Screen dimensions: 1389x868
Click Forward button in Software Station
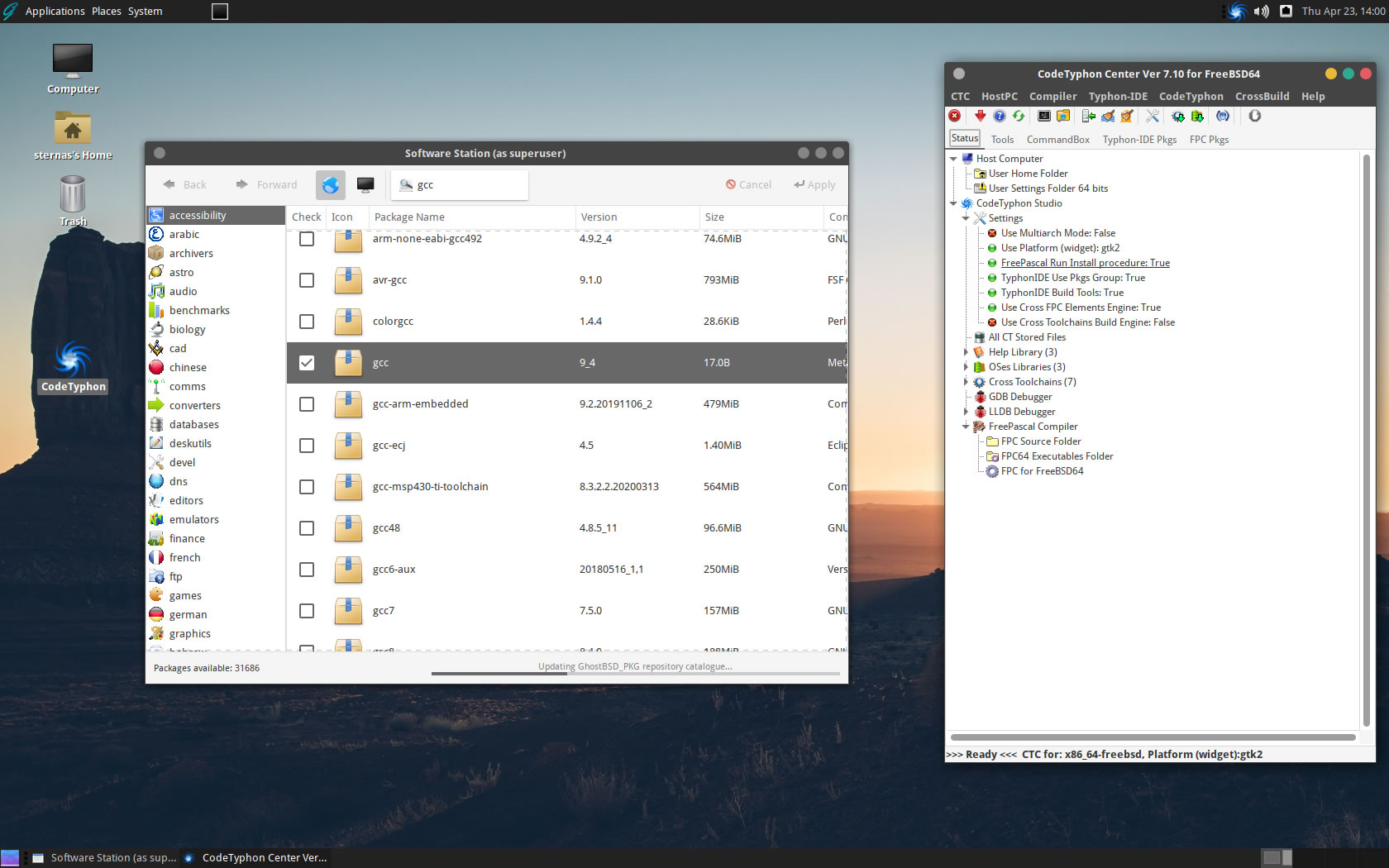pyautogui.click(x=267, y=185)
